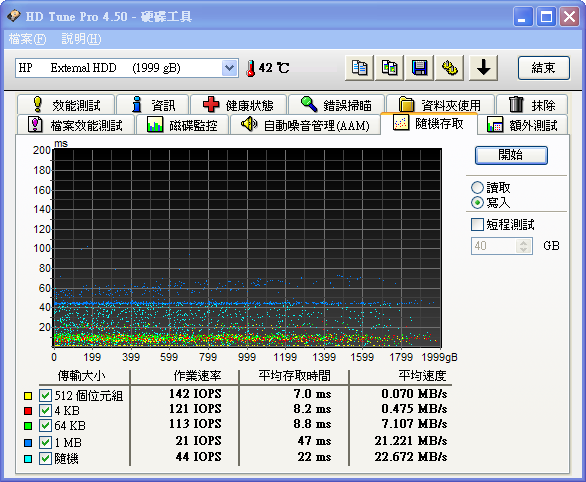Screen dimensions: 586x482
Task: Click the thermometer temperature icon
Action: (251, 68)
